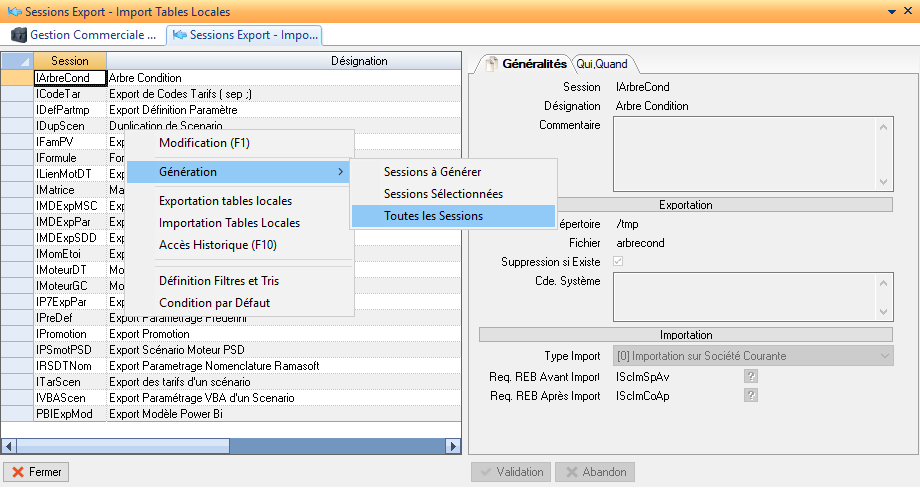Click the Abandon button

tap(594, 472)
